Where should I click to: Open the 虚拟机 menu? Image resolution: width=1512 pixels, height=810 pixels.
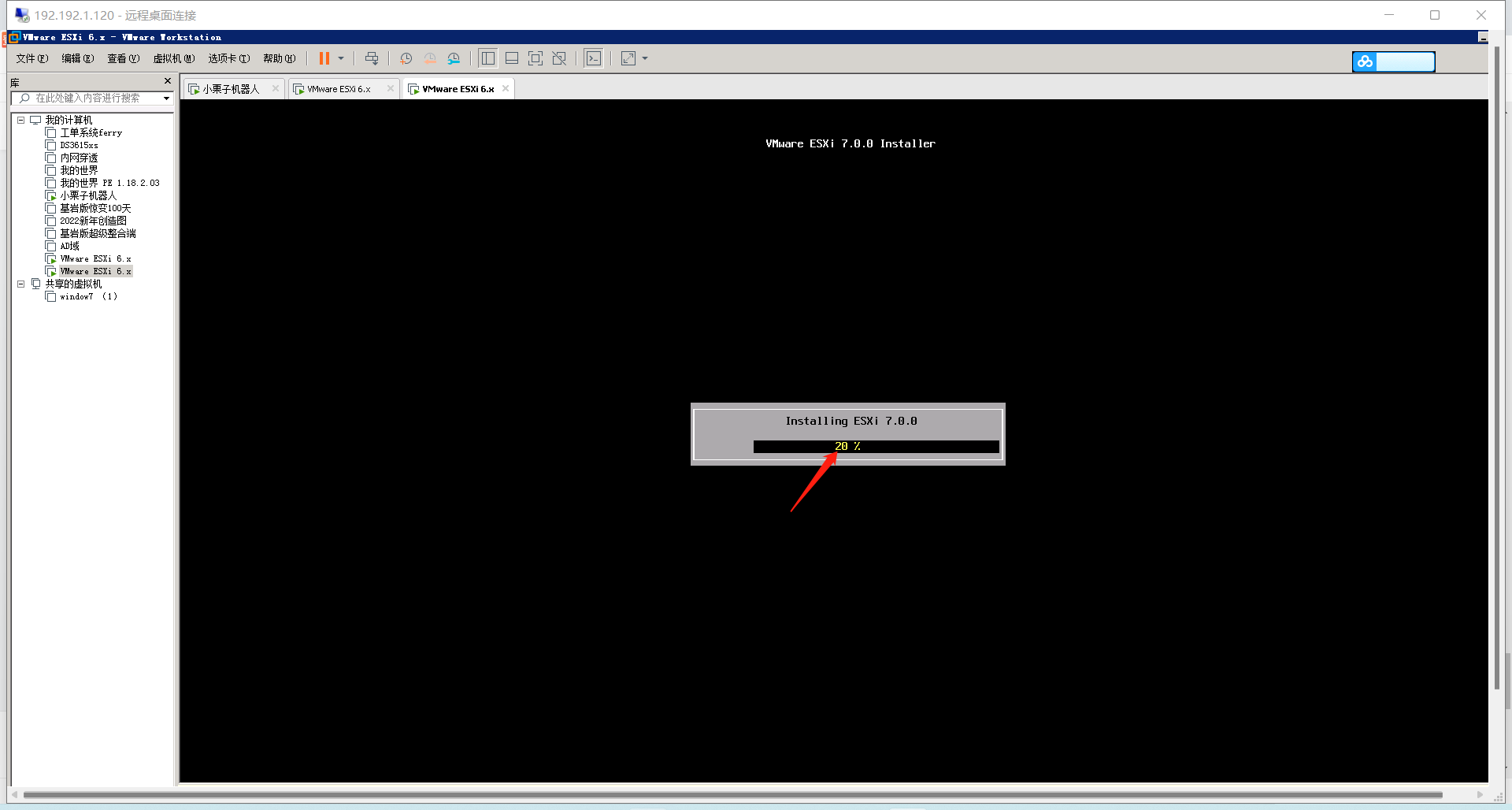174,58
